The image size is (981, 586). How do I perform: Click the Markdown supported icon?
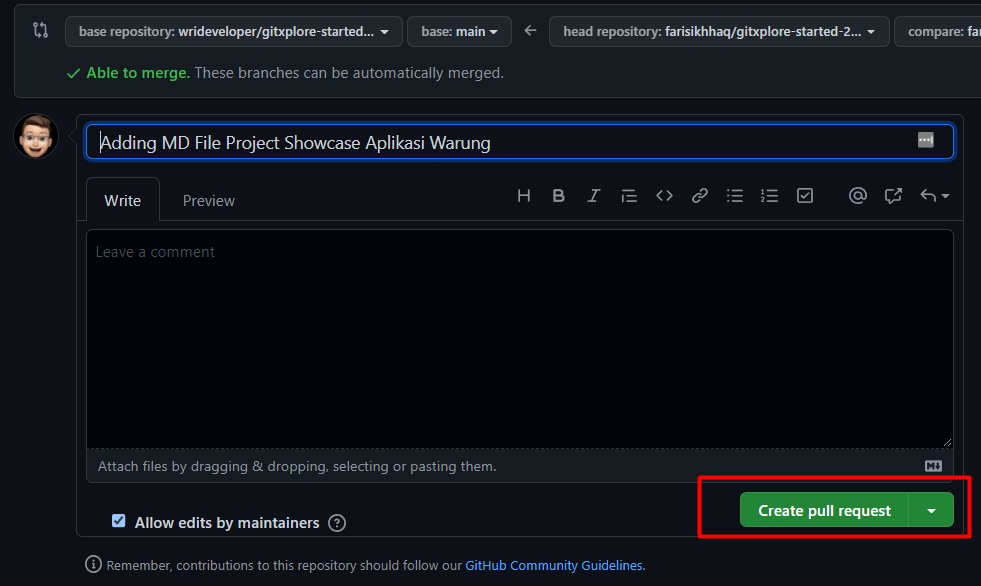(933, 466)
